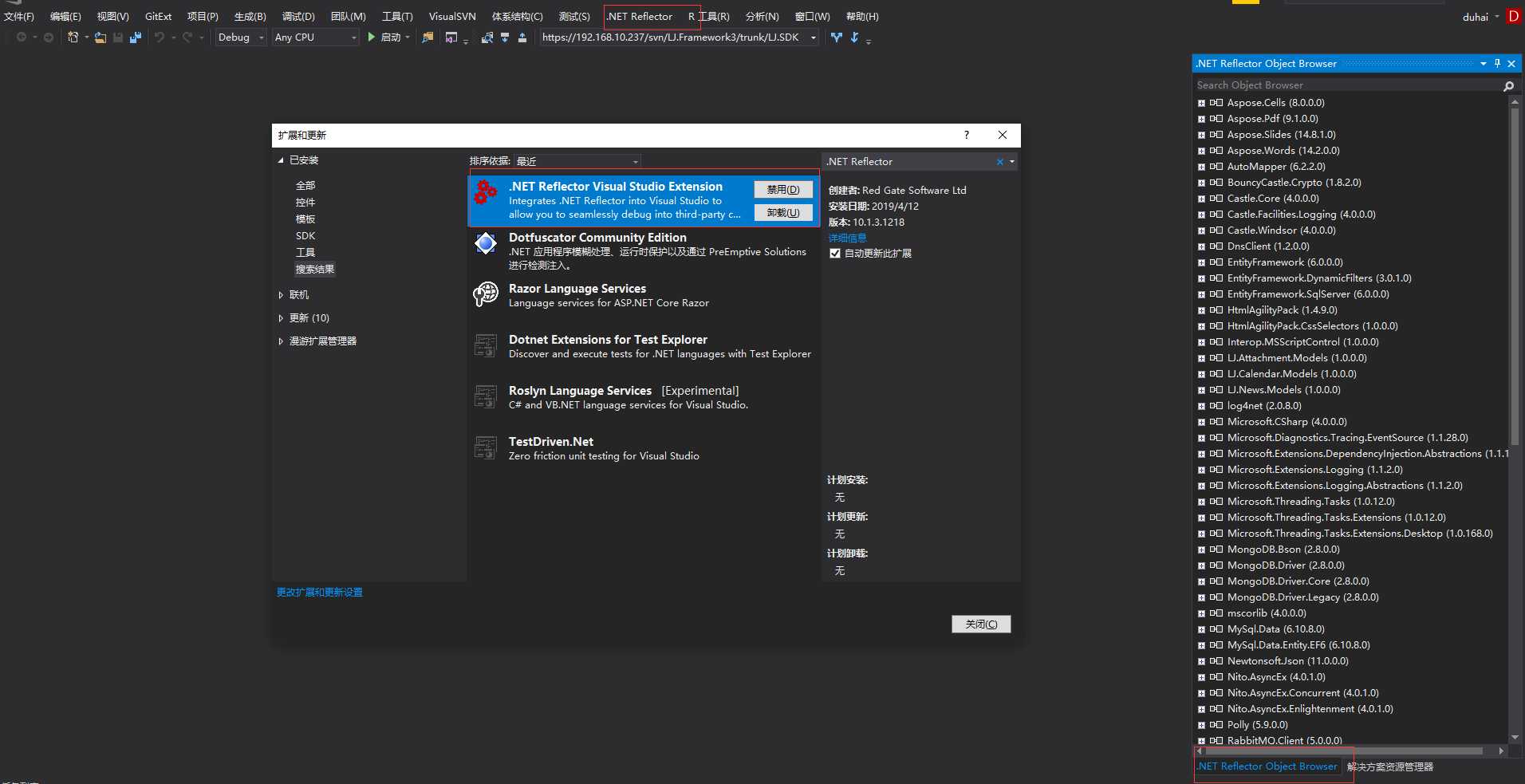Select the Dotnet Extensions for Test Explorer item
This screenshot has height=784, width=1525.
pyautogui.click(x=643, y=346)
